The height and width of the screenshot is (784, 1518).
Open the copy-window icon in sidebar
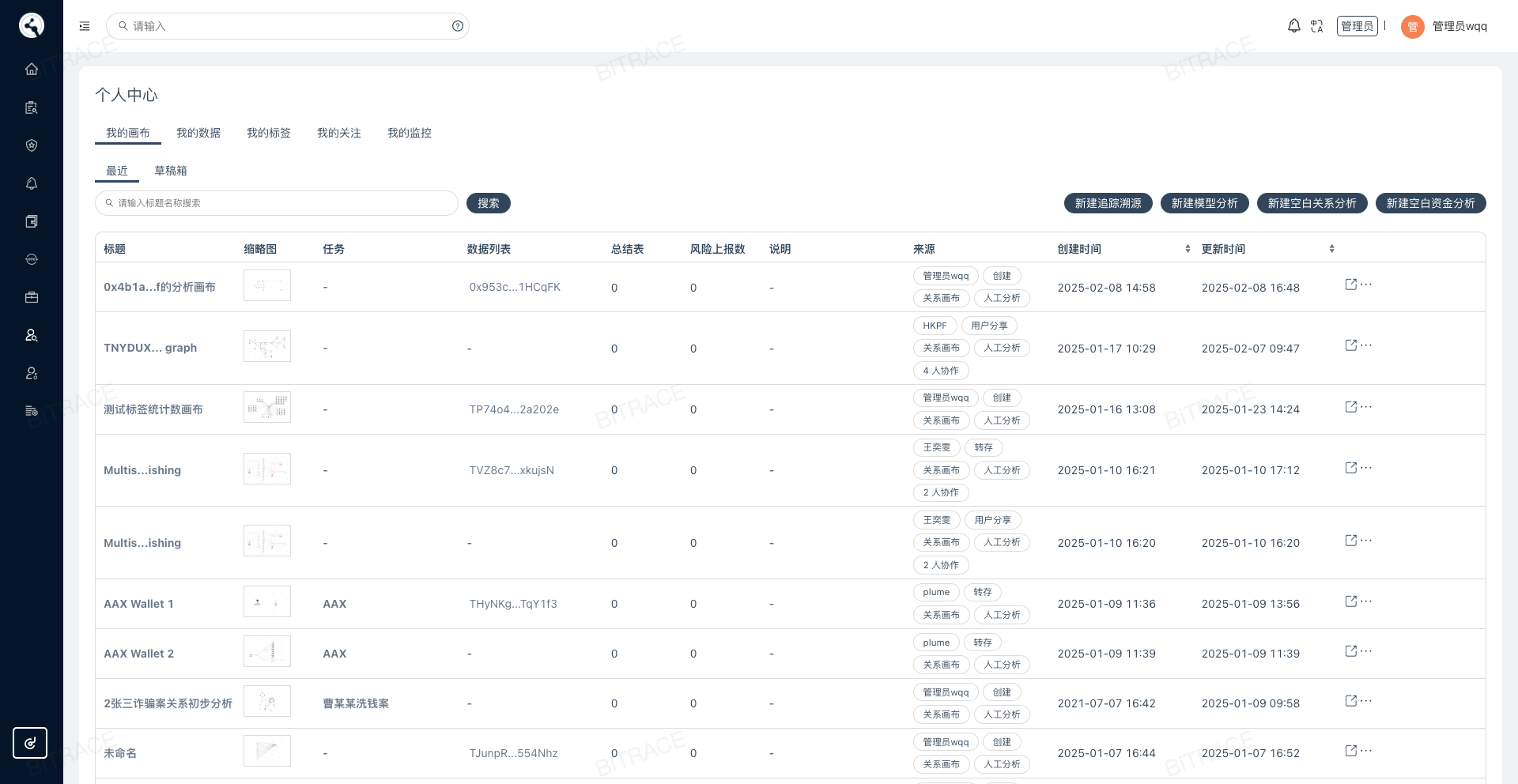[32, 221]
